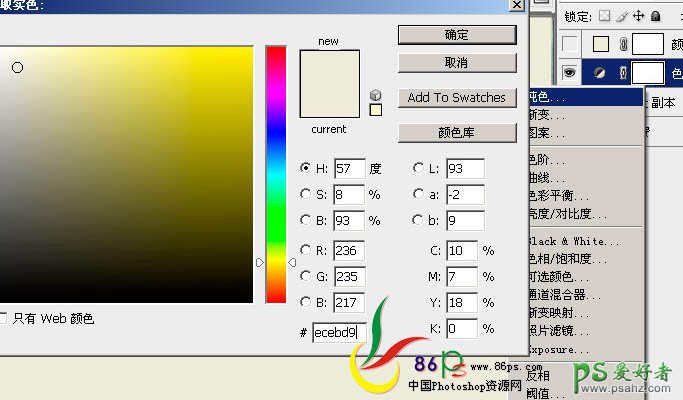
Task: Click lock image pixels brush icon
Action: 620,16
